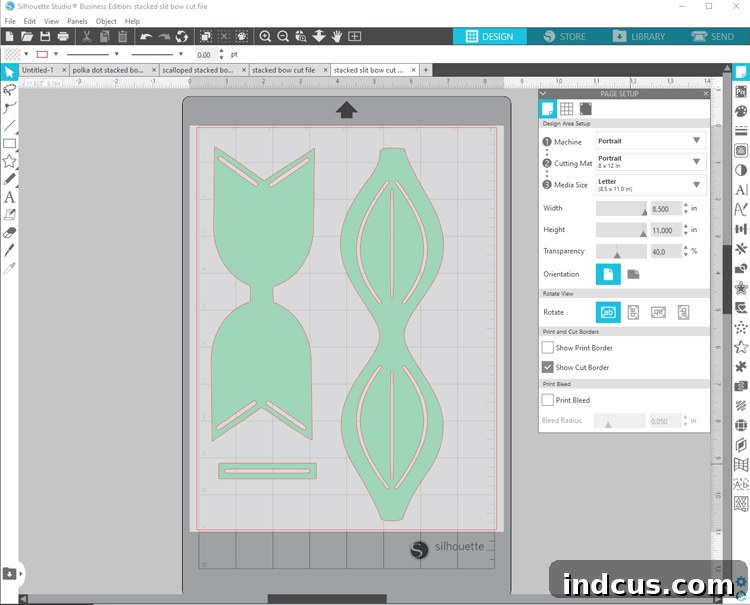Click the line thickness value field
This screenshot has width=750, height=605.
206,55
